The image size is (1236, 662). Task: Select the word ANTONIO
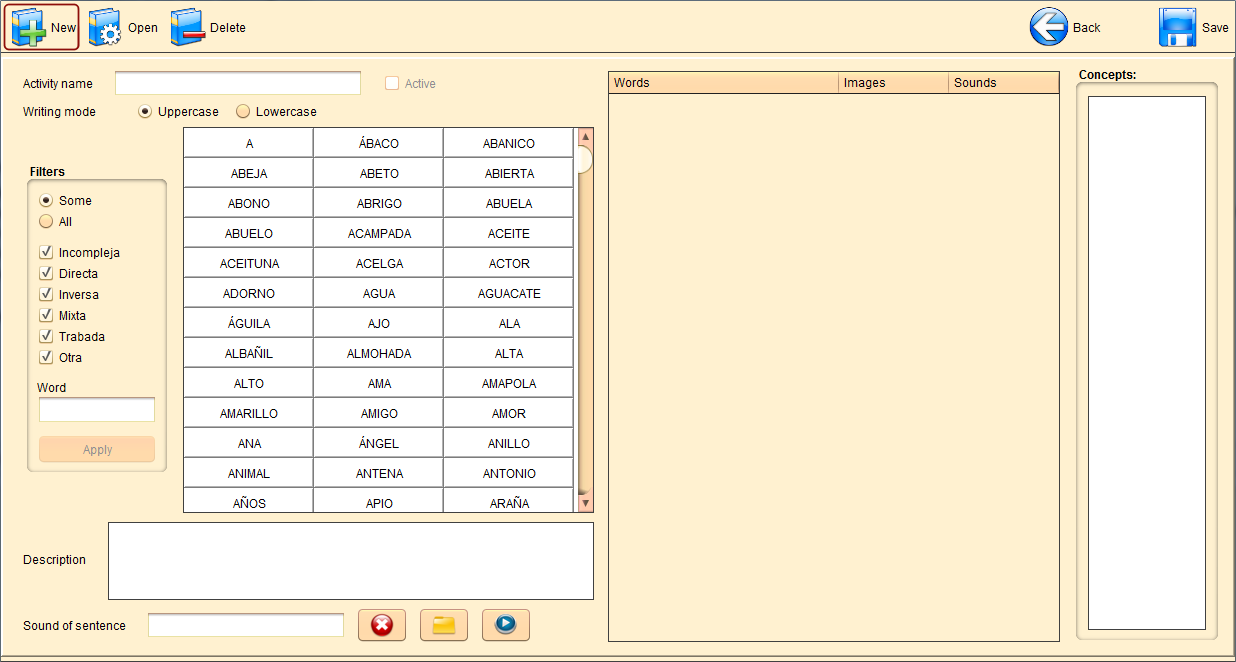pos(508,473)
